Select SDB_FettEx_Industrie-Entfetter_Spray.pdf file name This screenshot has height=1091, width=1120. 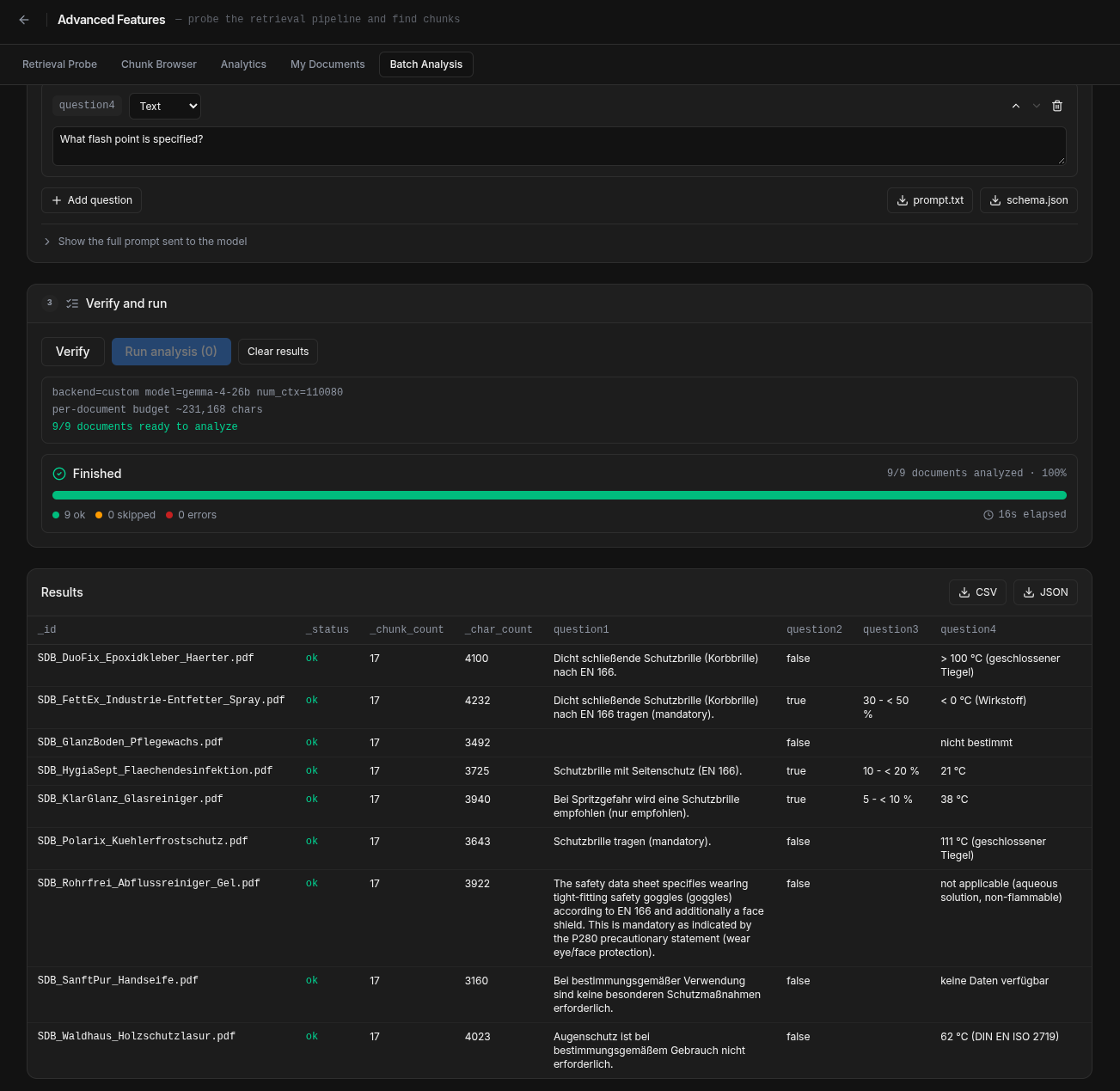(162, 701)
